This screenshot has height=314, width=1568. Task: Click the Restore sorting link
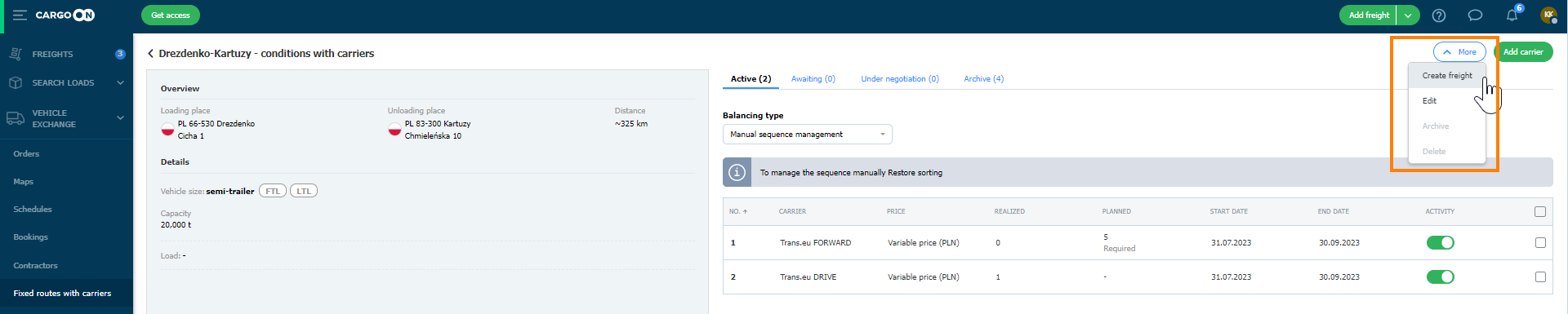click(915, 172)
